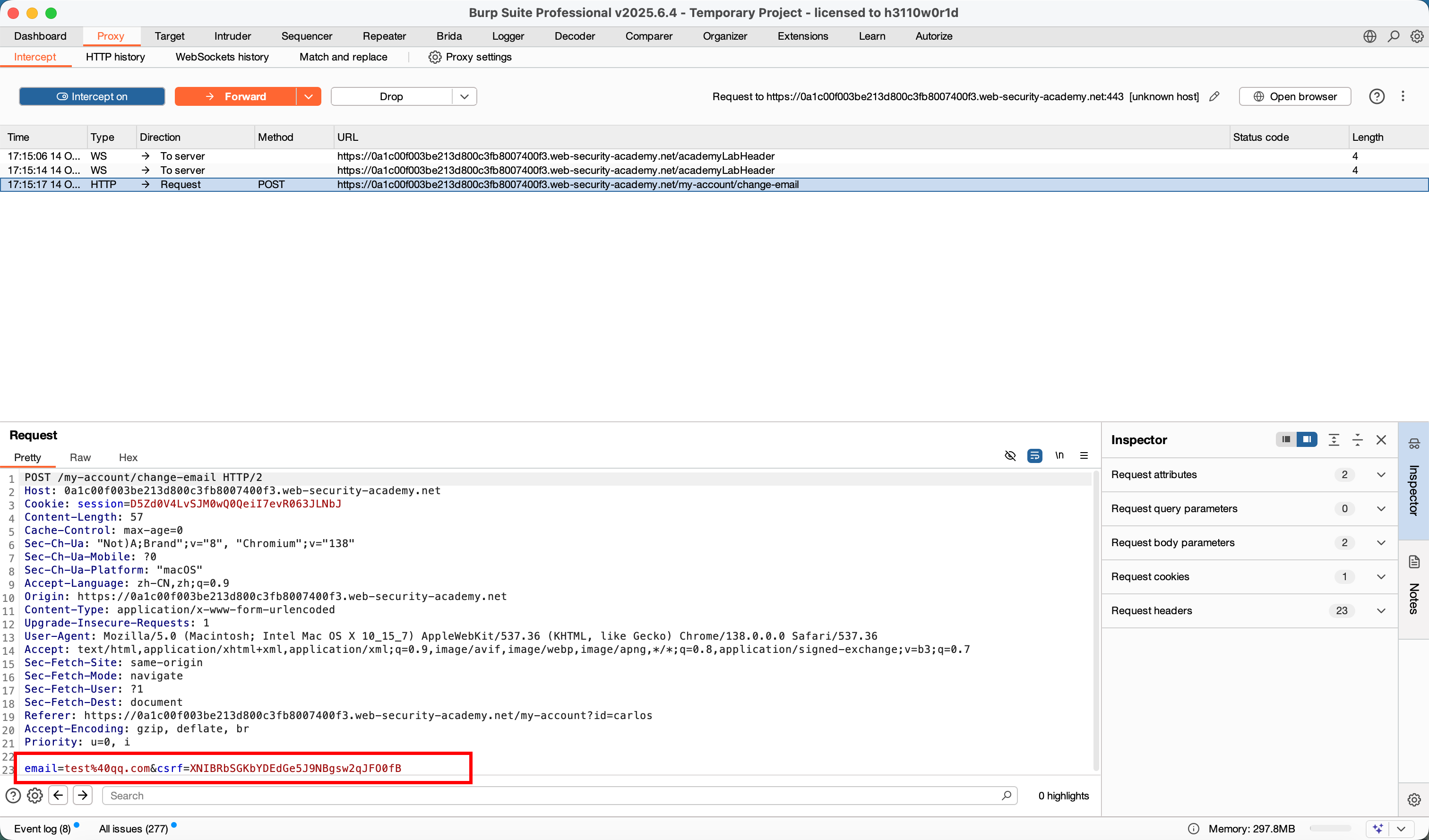This screenshot has width=1429, height=840.
Task: Collapse all Inspector sections icon
Action: click(1357, 440)
